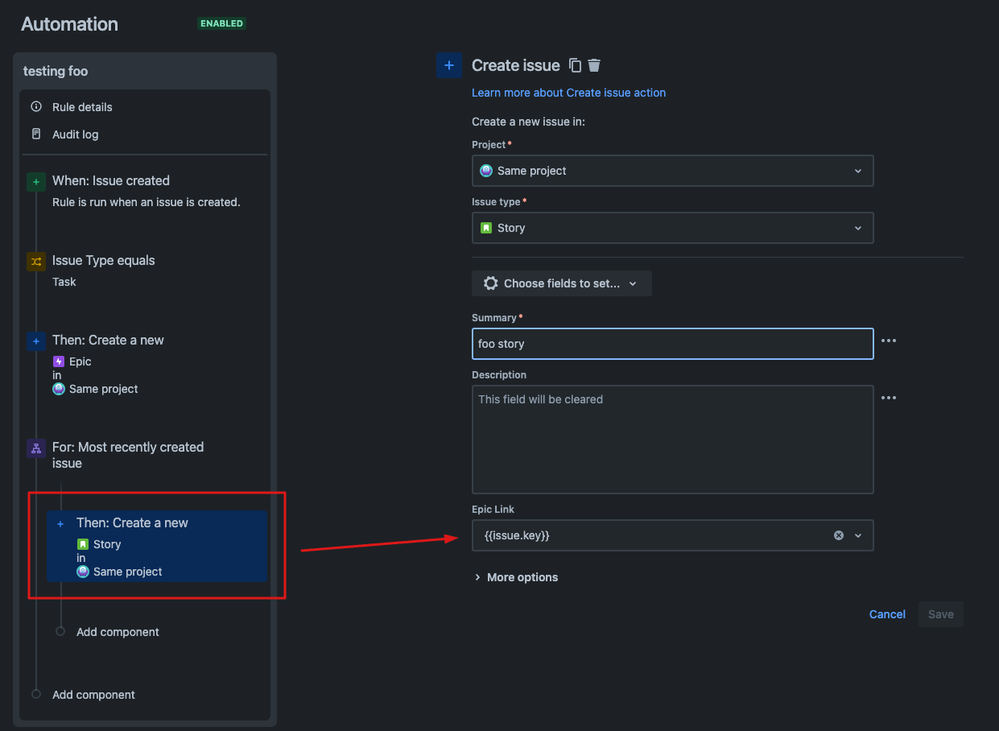Click the ENABLED status badge

[x=222, y=24]
